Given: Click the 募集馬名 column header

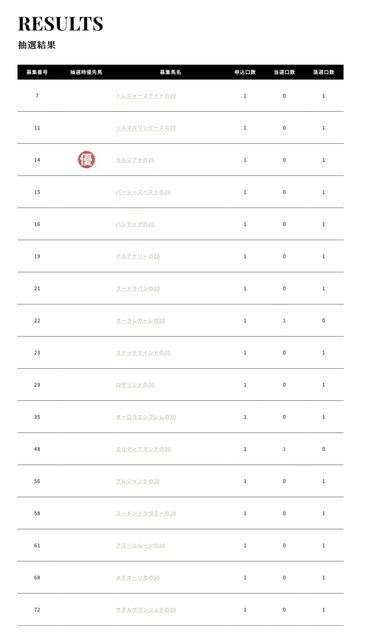Looking at the screenshot, I should (x=171, y=72).
